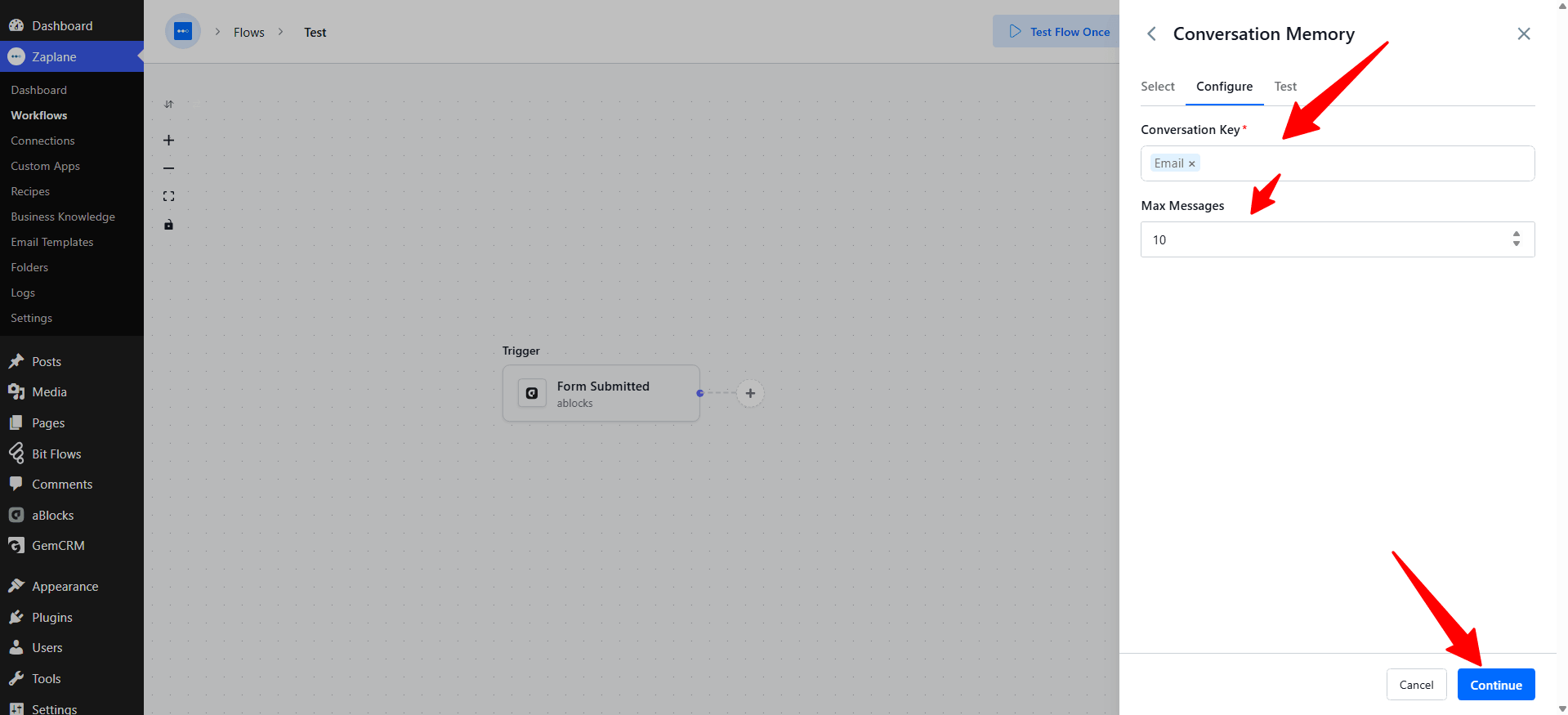Screen dimensions: 1568x715
Task: Go back from Conversation Memory panel
Action: click(x=1151, y=34)
